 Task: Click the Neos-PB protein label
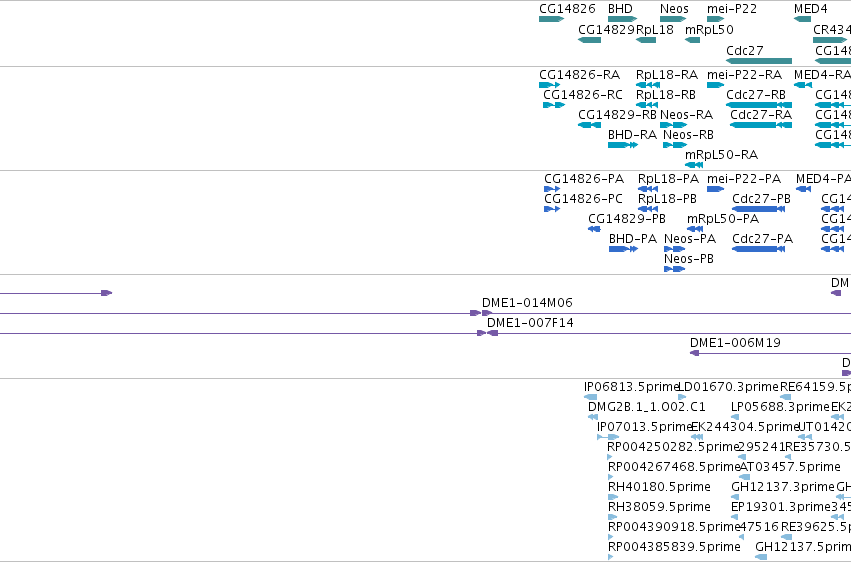coord(689,259)
